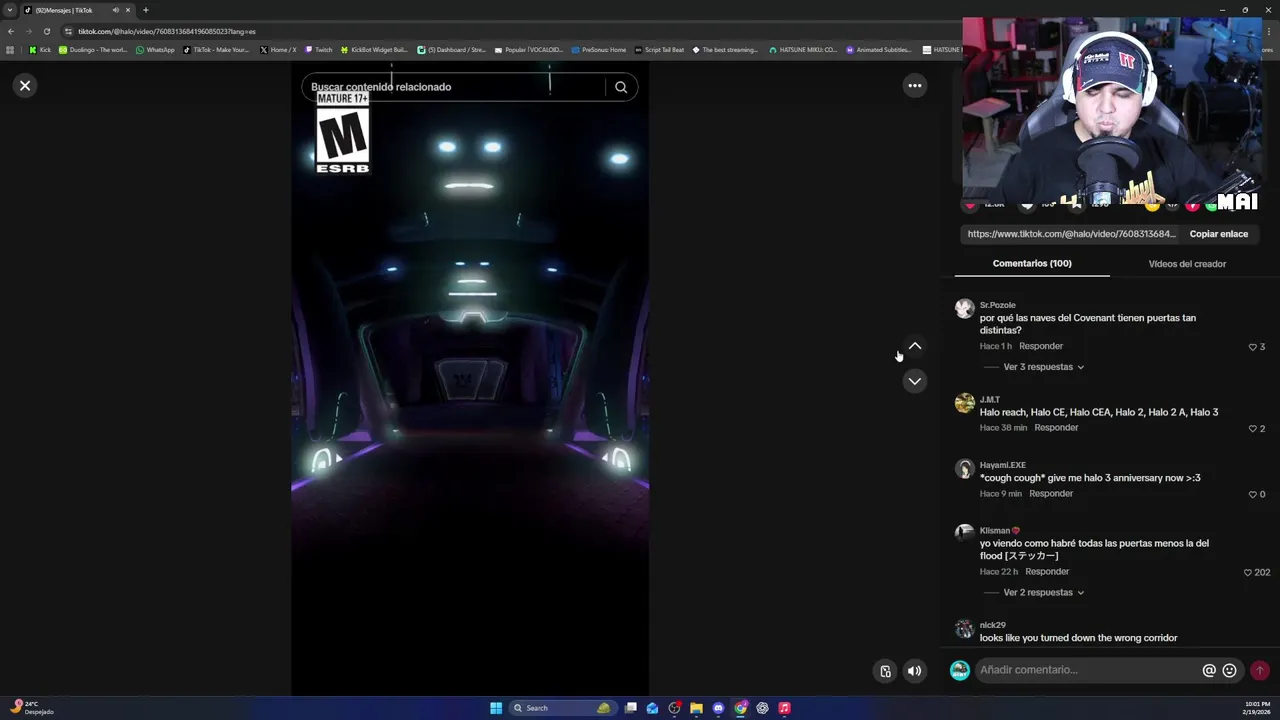Viewport: 1280px width, 720px height.
Task: Open the Home / X bookmark
Action: [x=278, y=50]
